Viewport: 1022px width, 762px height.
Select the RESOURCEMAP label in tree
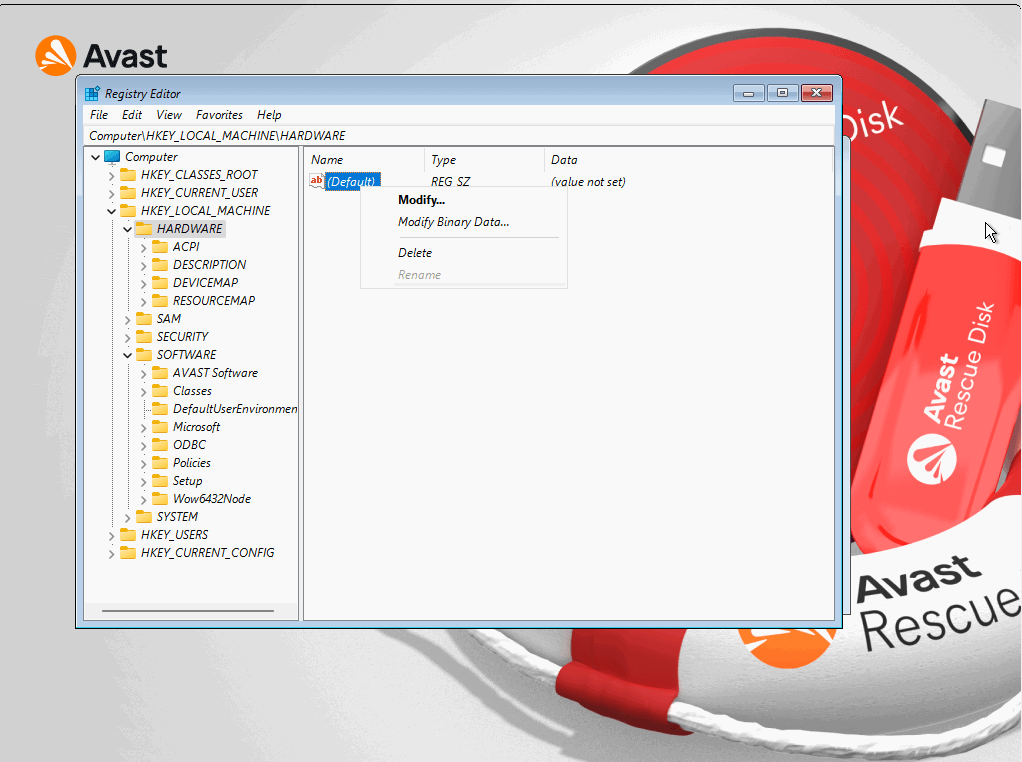[214, 300]
